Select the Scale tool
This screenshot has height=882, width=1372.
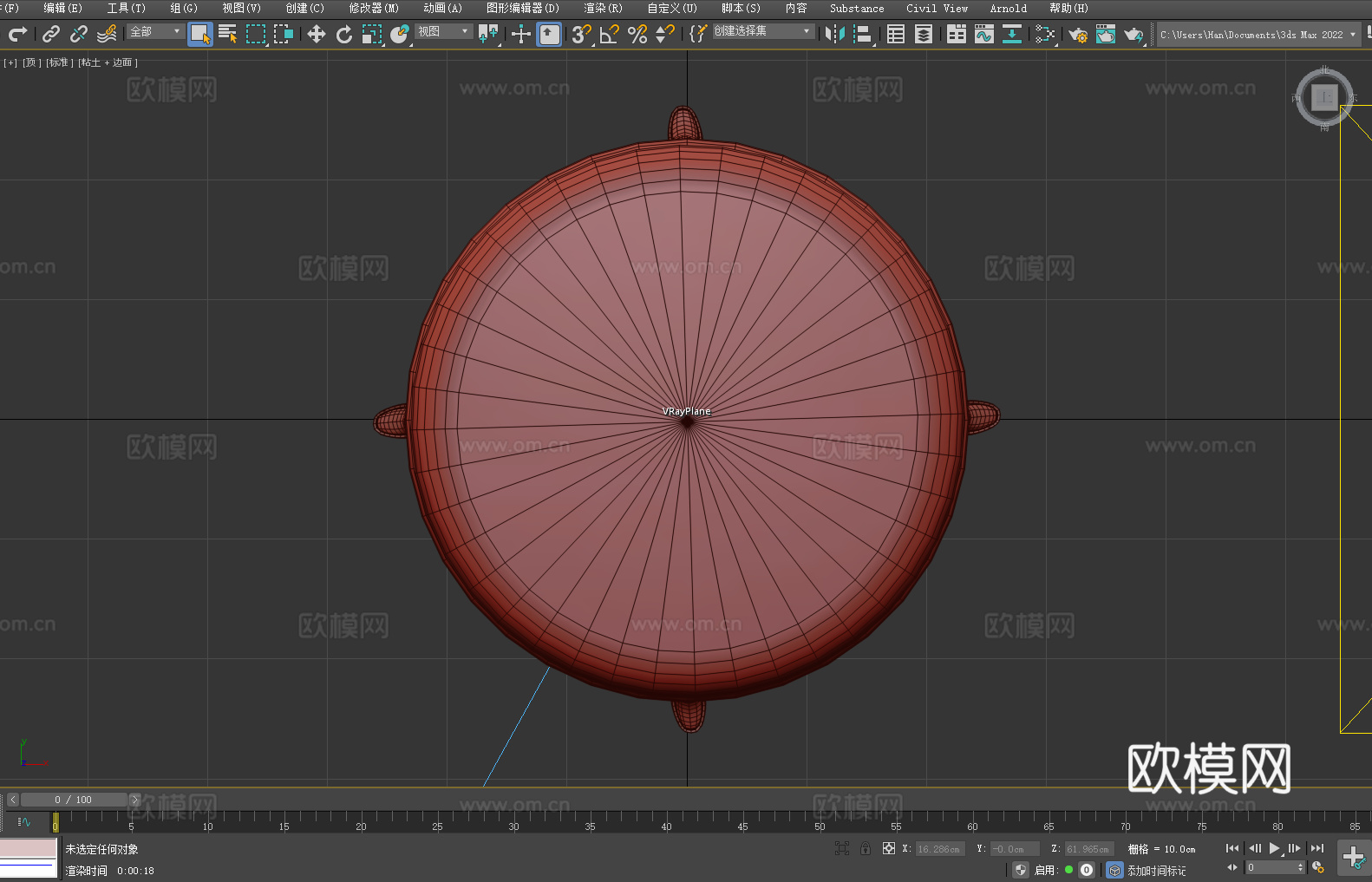(x=372, y=34)
